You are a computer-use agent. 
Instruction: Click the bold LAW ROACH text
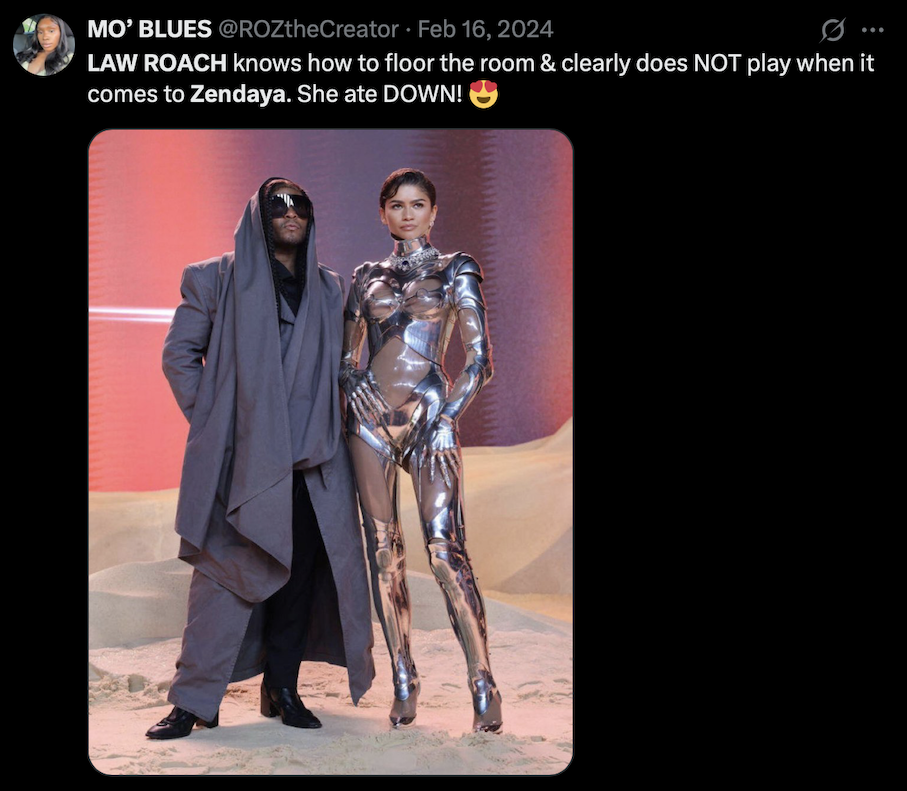(x=157, y=63)
